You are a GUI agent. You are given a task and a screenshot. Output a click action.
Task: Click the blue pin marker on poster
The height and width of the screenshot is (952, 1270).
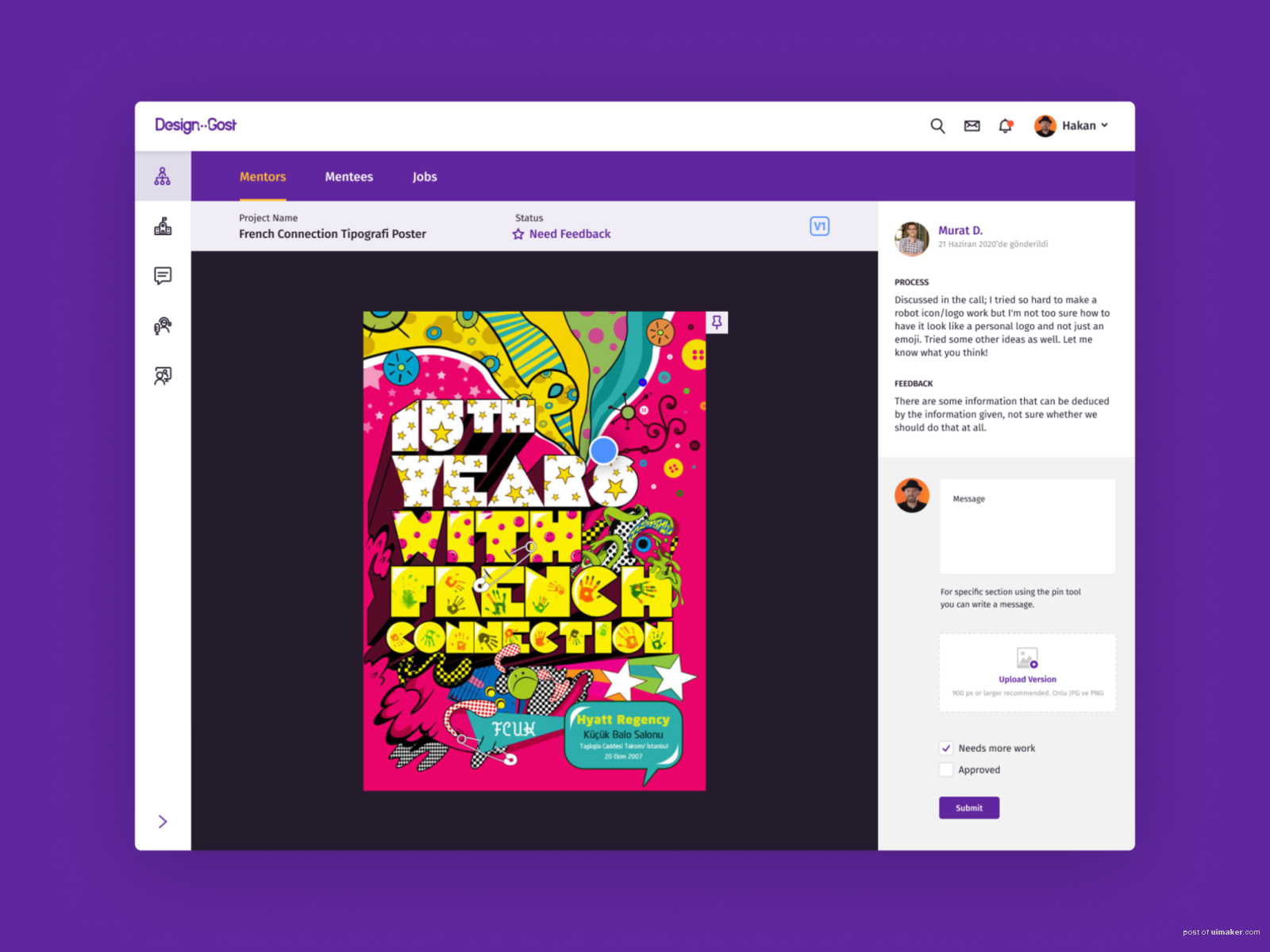click(x=604, y=451)
